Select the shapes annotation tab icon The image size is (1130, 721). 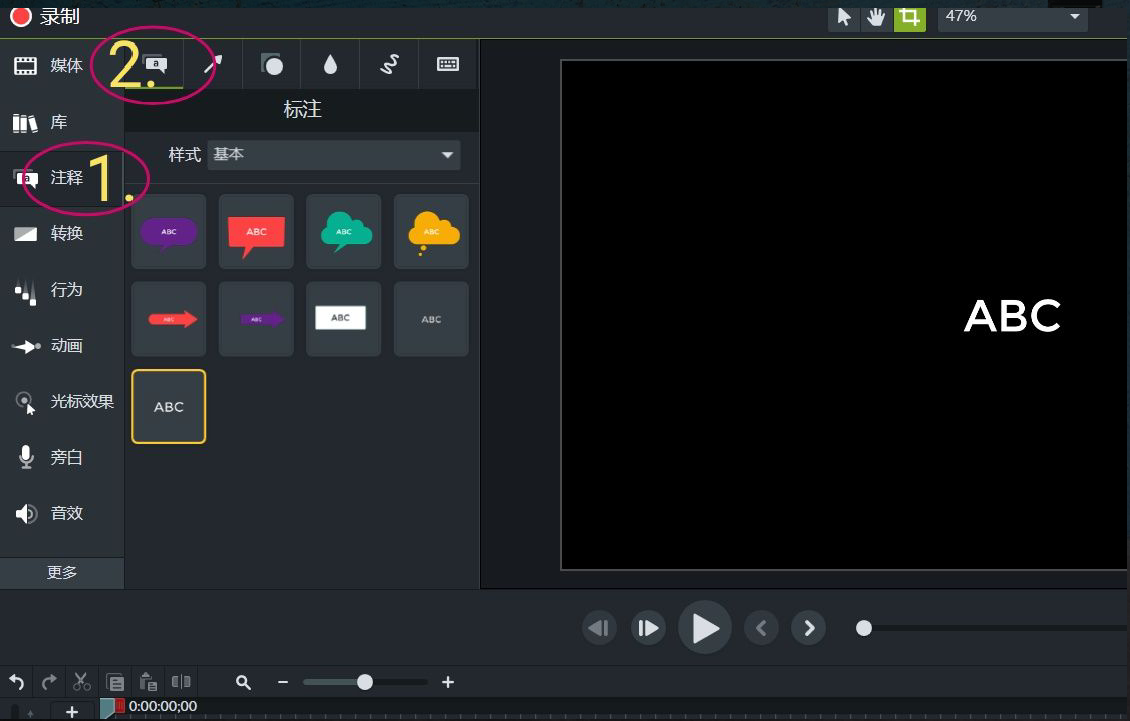(272, 65)
